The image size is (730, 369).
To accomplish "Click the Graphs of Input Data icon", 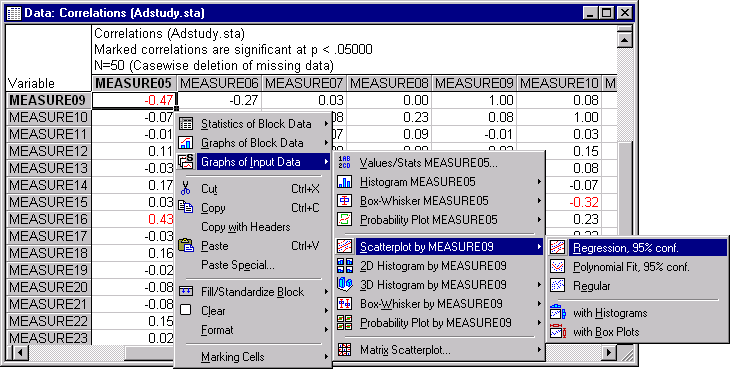I will click(186, 162).
